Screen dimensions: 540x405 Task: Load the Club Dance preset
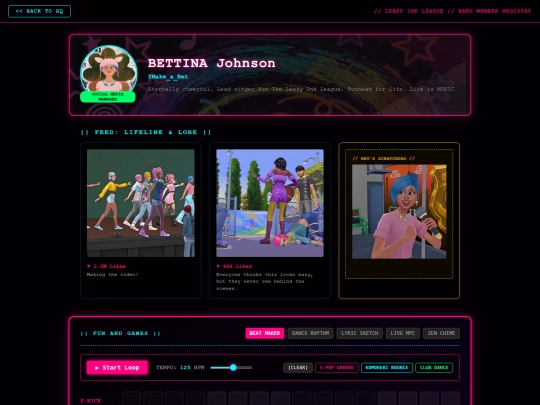coord(434,367)
